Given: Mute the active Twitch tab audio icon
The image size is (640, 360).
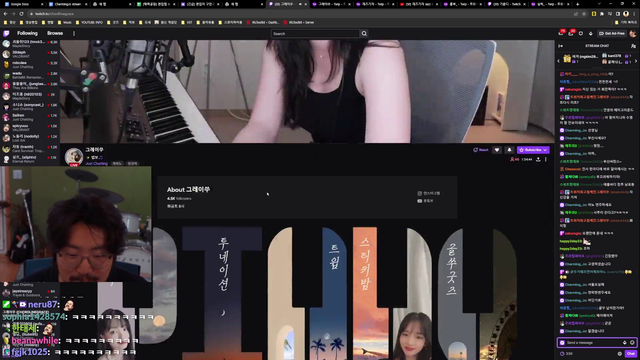Looking at the screenshot, I should [300, 4].
